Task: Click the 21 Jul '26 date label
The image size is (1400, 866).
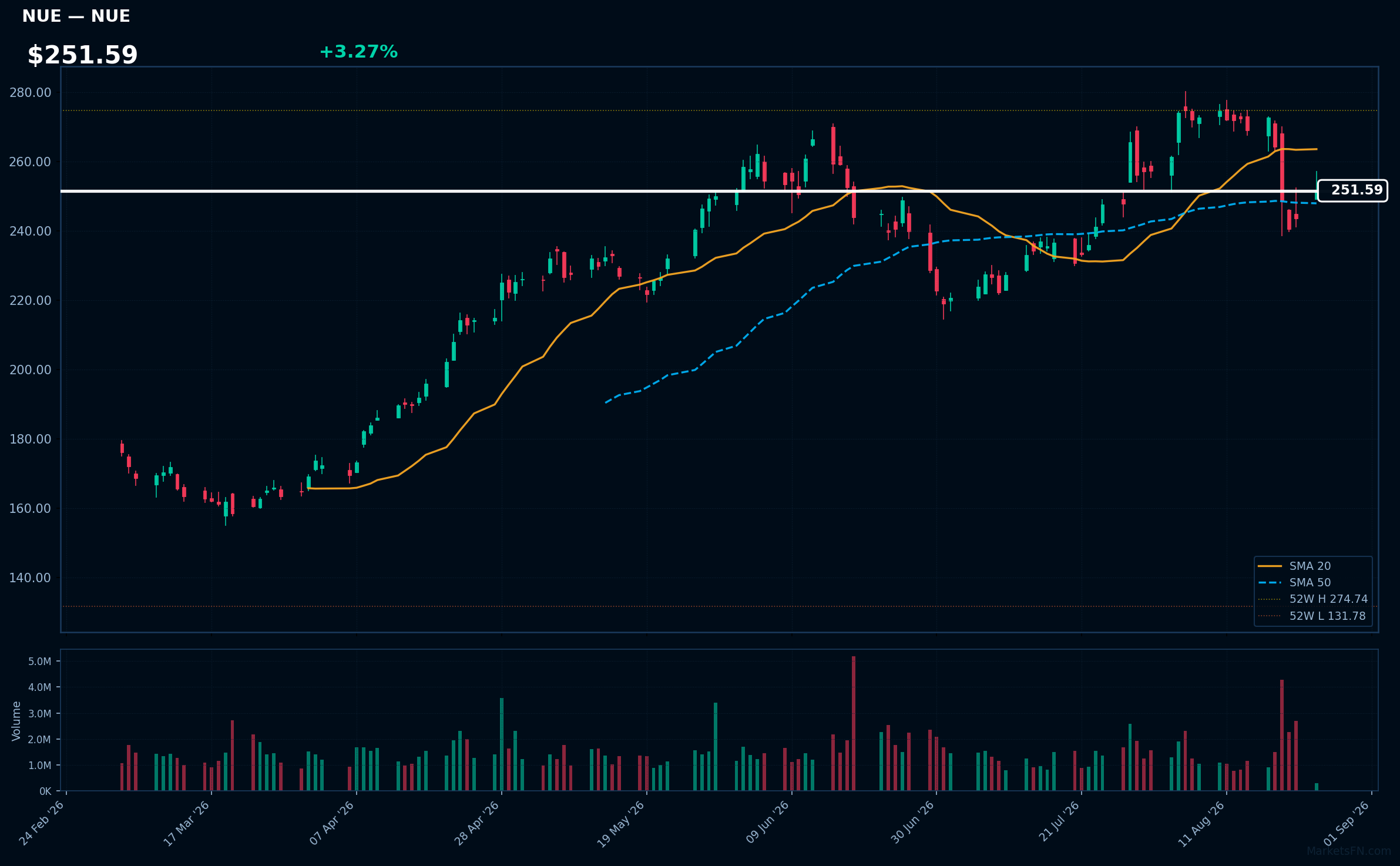Action: coord(1057,823)
